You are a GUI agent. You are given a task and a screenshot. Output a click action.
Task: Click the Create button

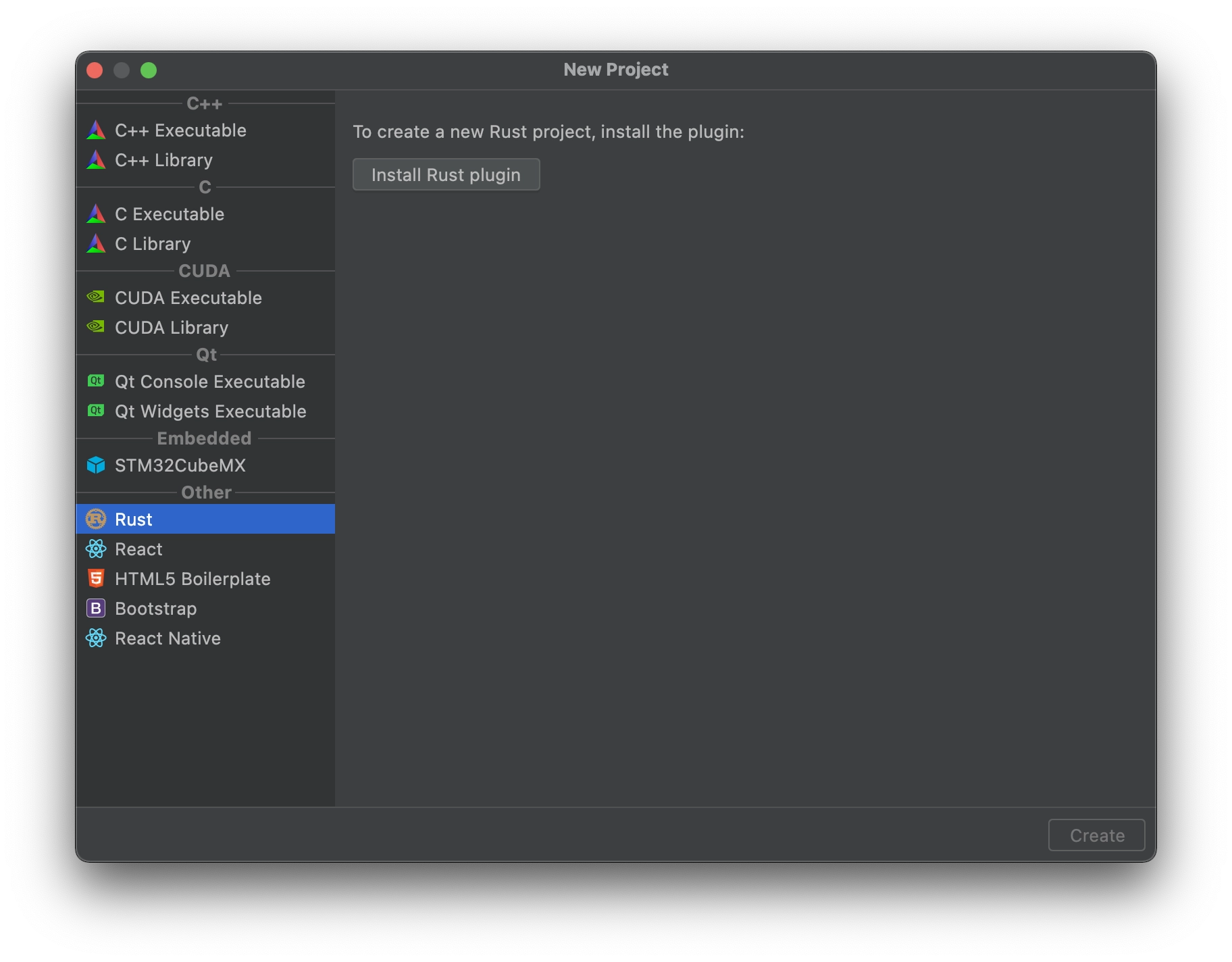pos(1096,835)
